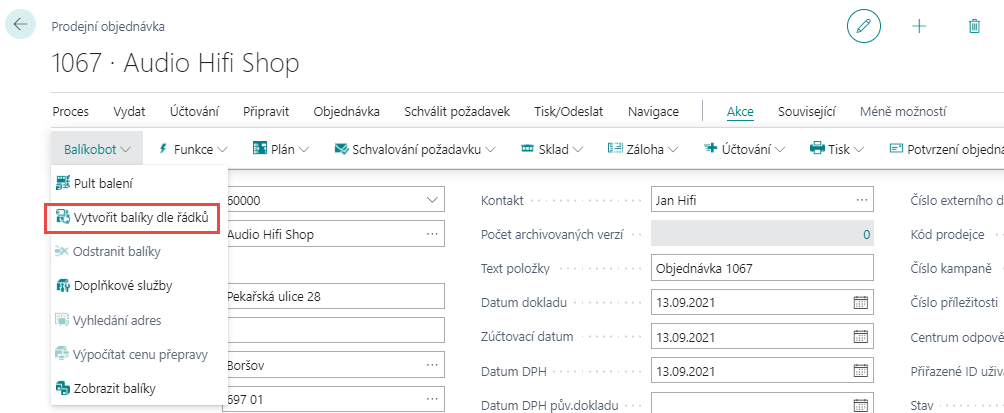Click Méně možností link

click(x=903, y=111)
